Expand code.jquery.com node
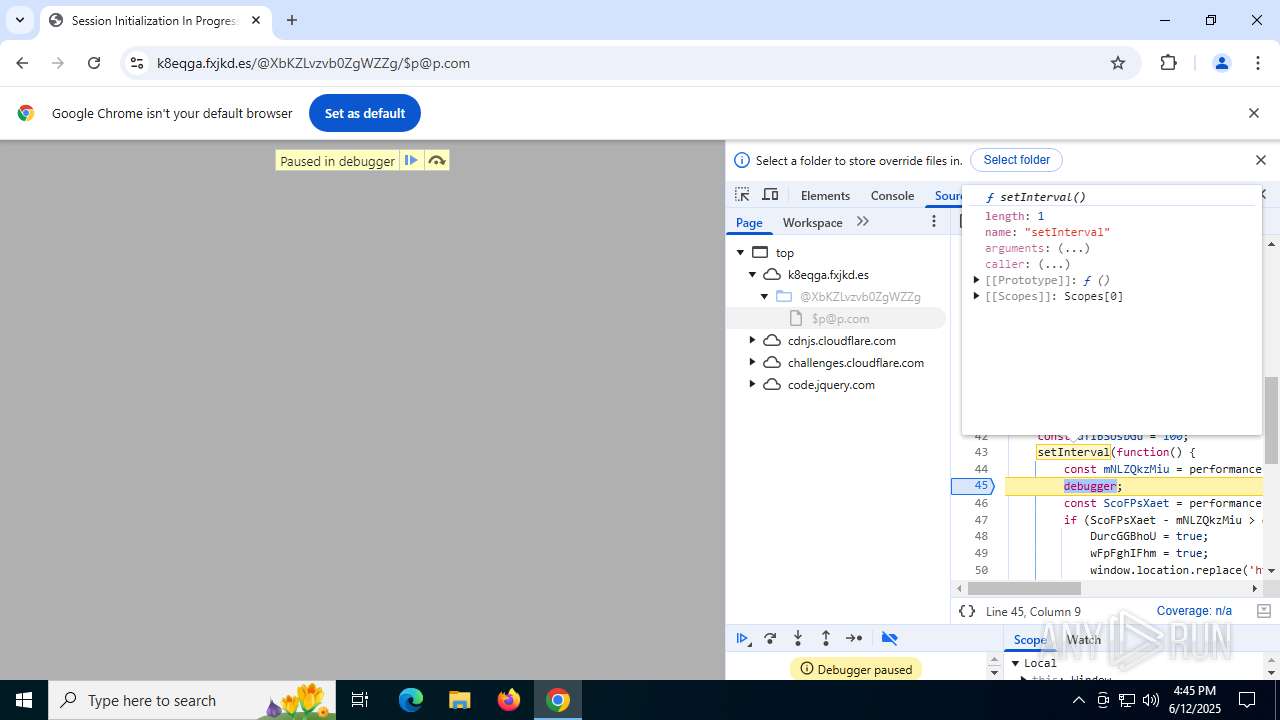 [x=753, y=384]
